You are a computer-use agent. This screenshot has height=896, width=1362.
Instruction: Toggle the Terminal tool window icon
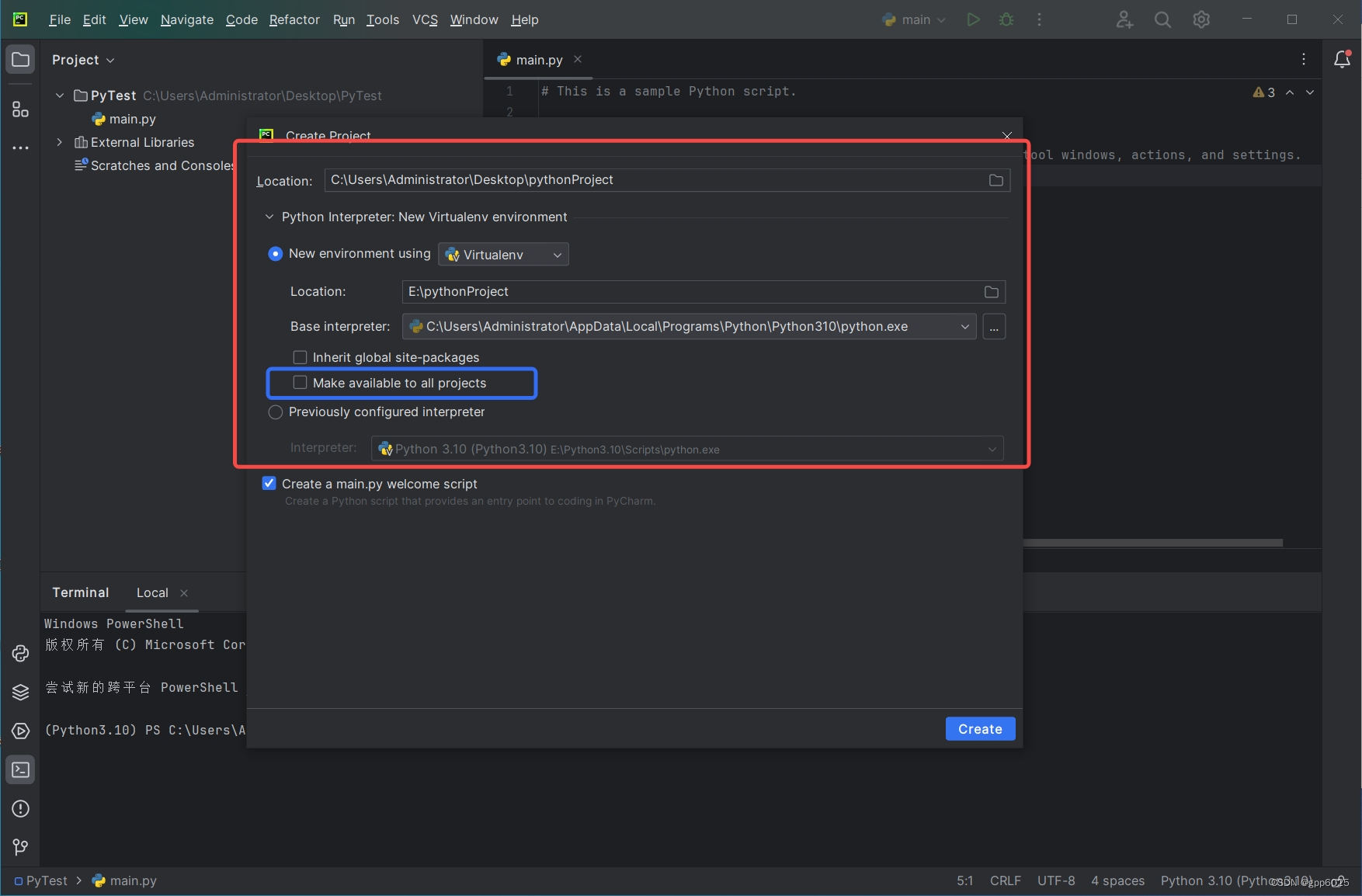(20, 769)
